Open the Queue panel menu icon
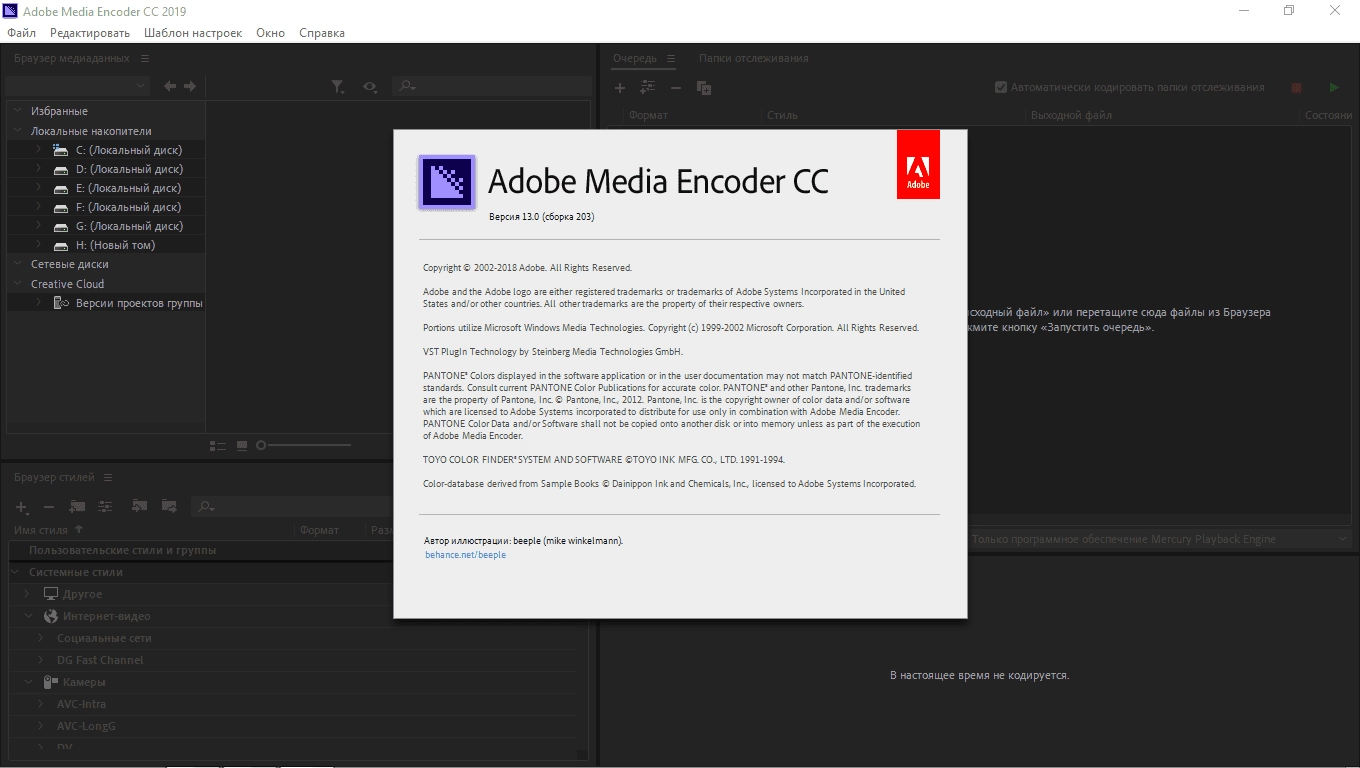The width and height of the screenshot is (1360, 768). click(671, 58)
